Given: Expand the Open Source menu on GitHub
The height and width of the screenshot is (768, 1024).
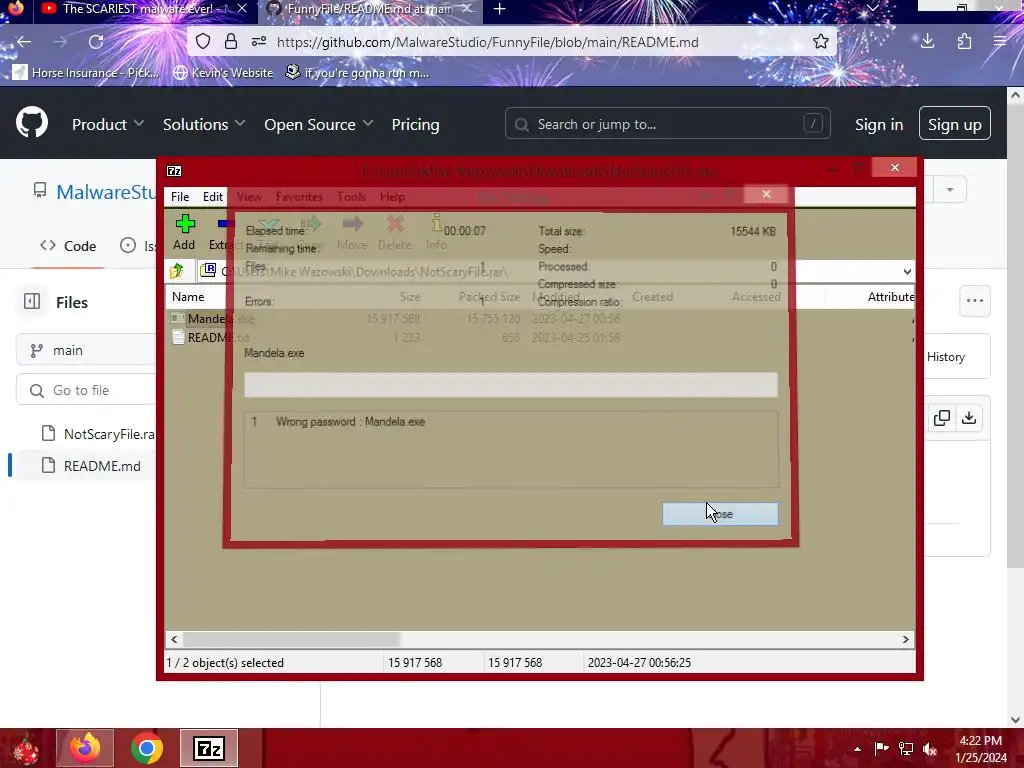Looking at the screenshot, I should (x=319, y=124).
